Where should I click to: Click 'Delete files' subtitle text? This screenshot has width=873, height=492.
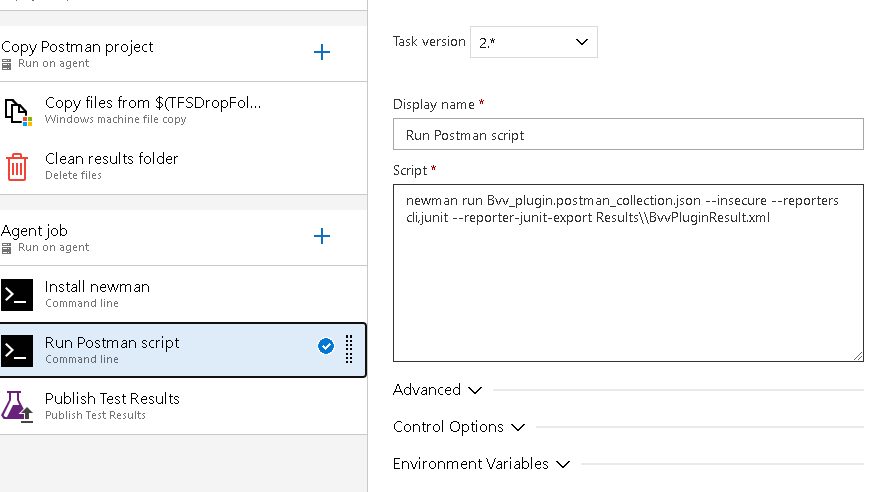point(73,175)
